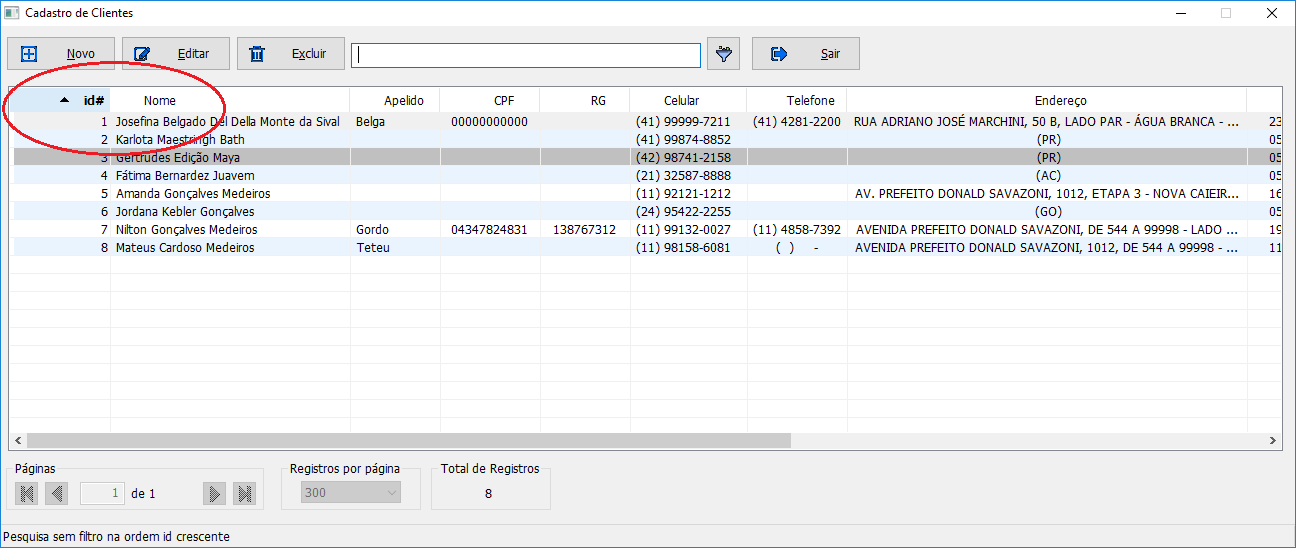Click the Nome column header
The height and width of the screenshot is (548, 1296).
point(160,100)
